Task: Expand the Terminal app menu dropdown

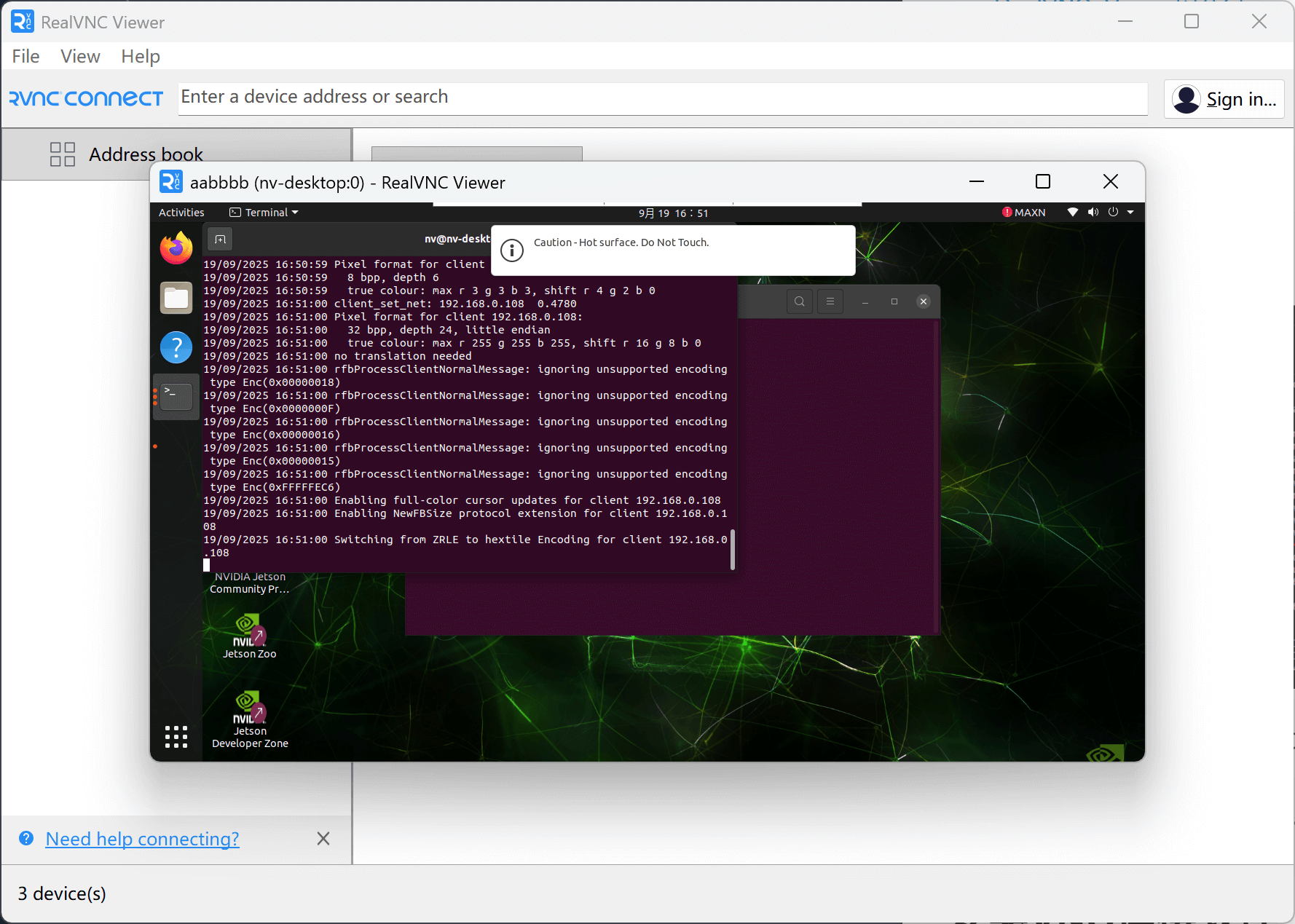Action: point(264,213)
